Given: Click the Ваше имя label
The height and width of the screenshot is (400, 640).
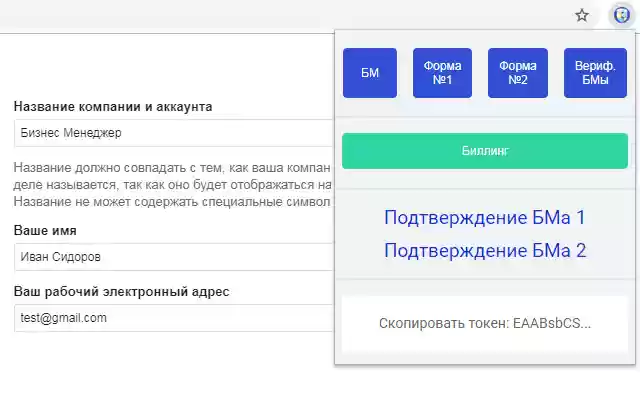Looking at the screenshot, I should tap(45, 231).
